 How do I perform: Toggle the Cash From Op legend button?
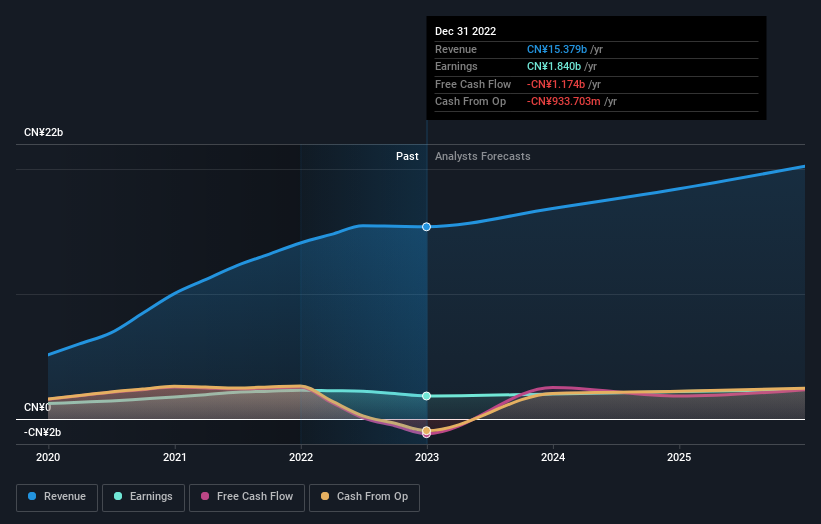pos(364,497)
